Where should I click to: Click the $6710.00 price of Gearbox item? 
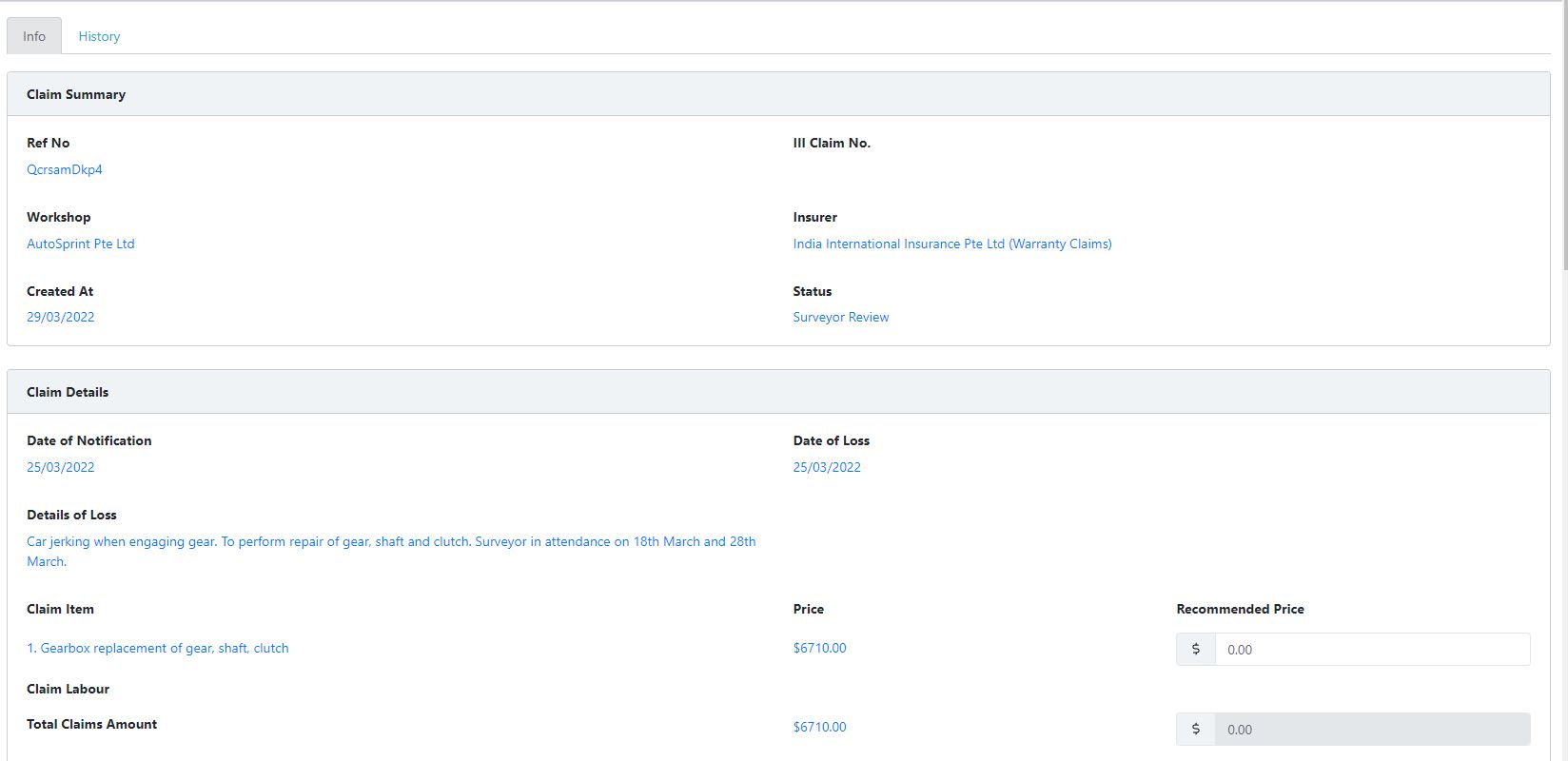click(819, 648)
